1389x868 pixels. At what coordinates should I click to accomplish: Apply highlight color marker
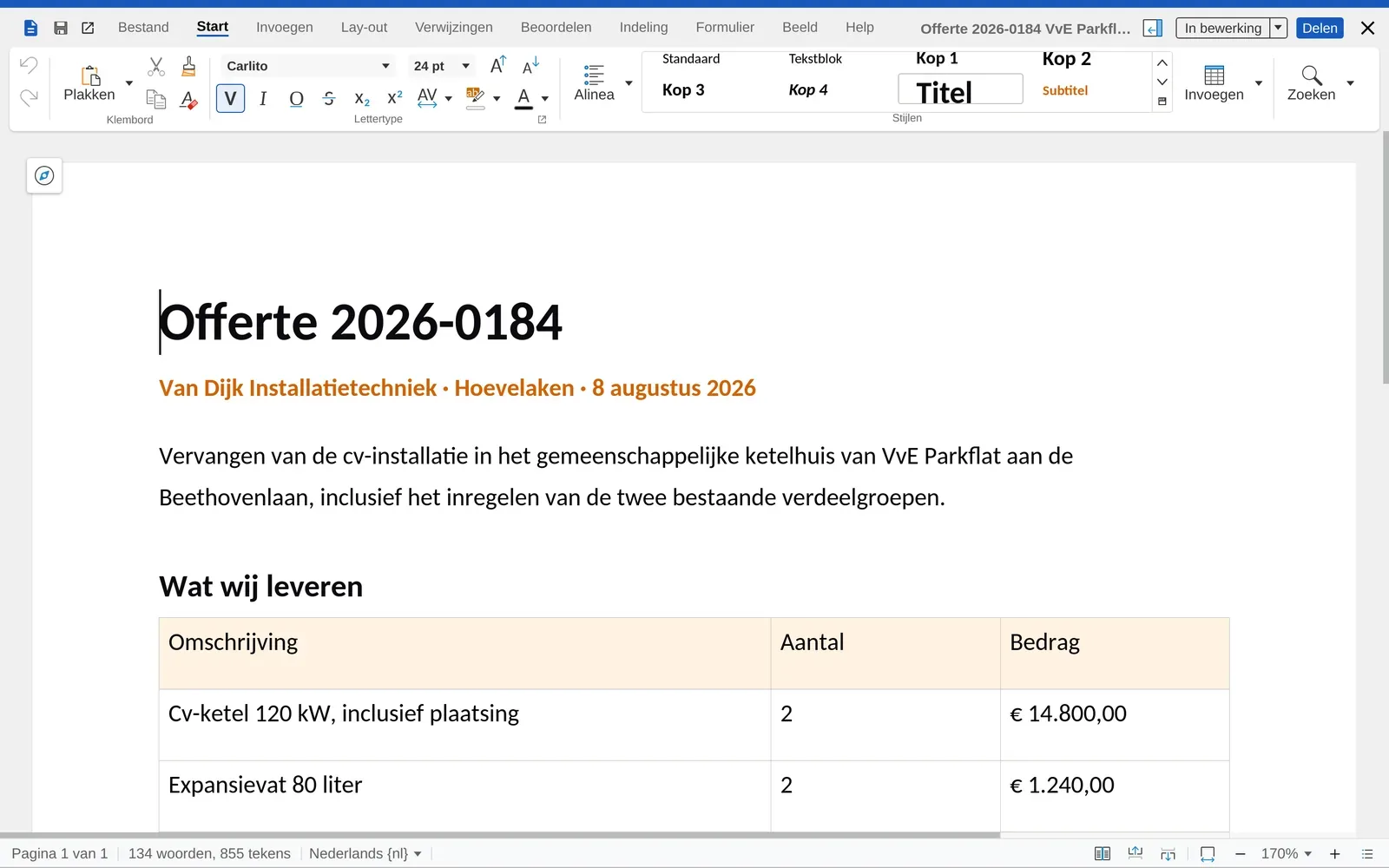tap(475, 98)
